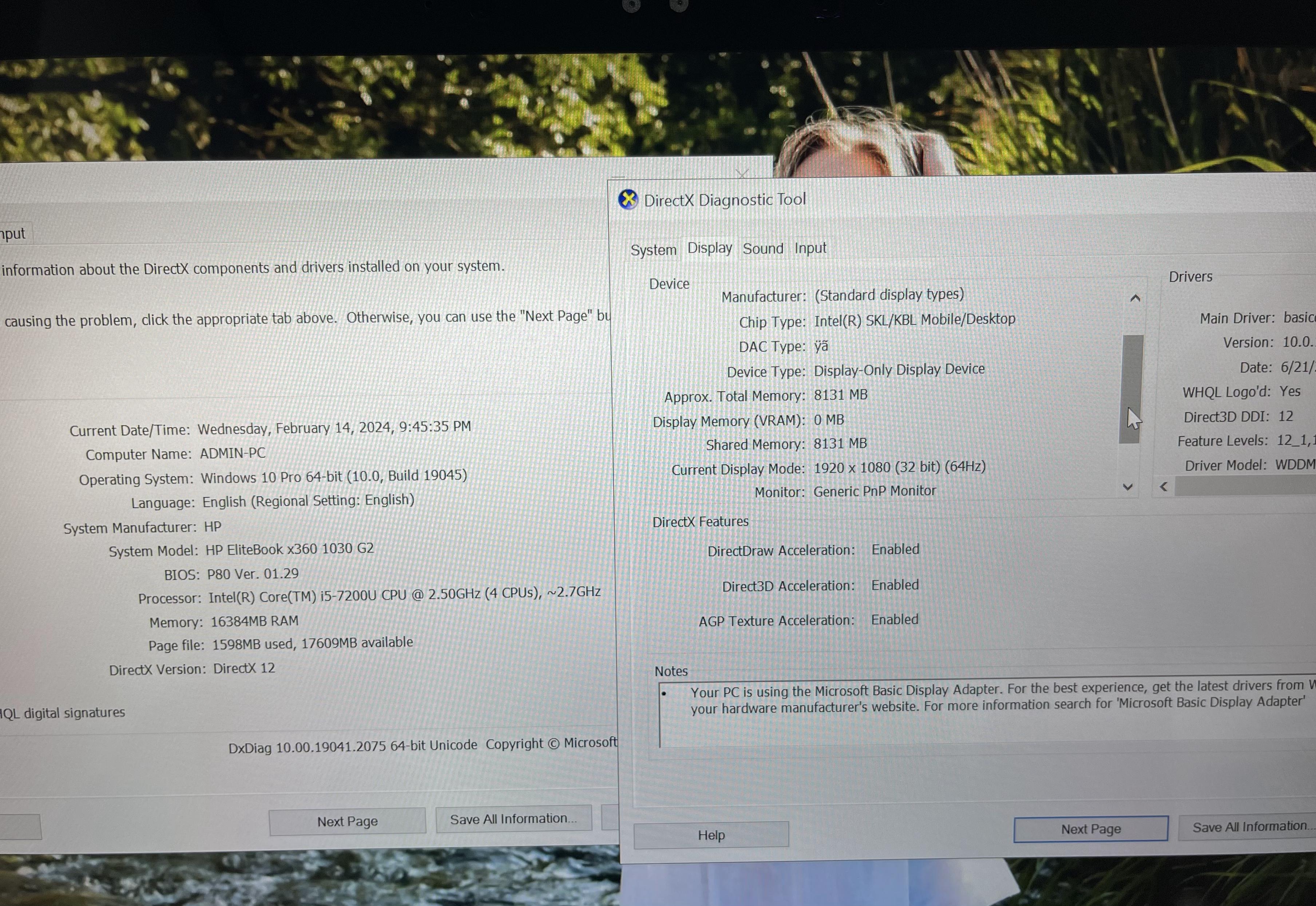
Task: Select Manufacturer value (Standard display types)
Action: tap(889, 295)
